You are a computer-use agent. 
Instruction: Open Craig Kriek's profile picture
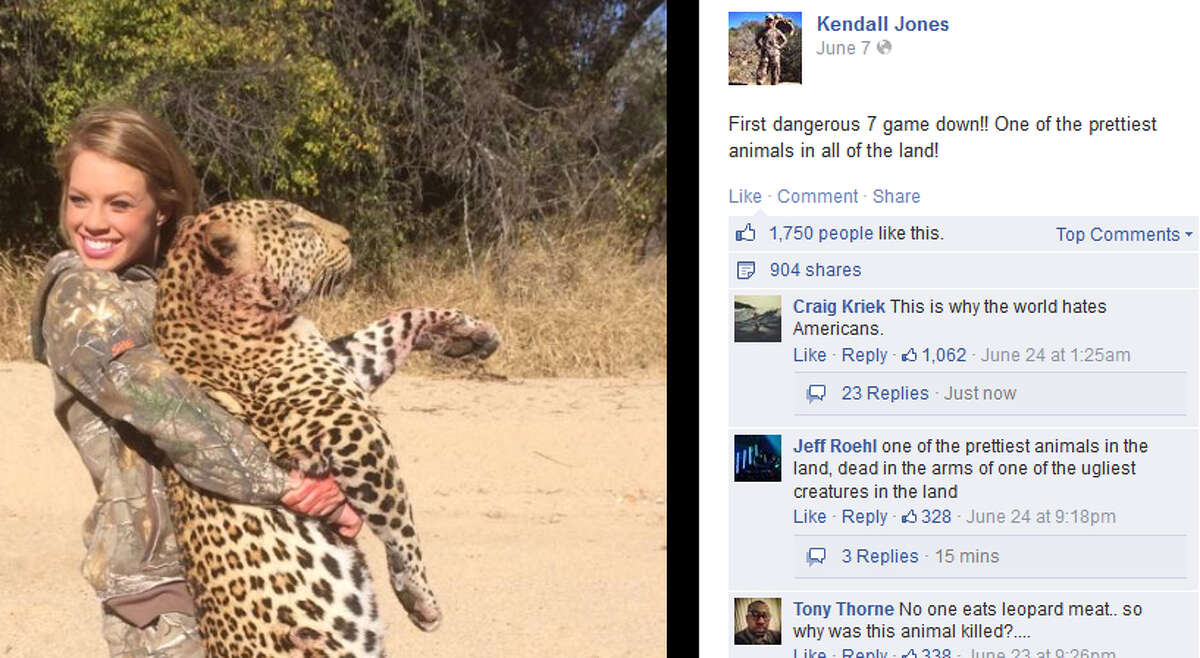757,319
